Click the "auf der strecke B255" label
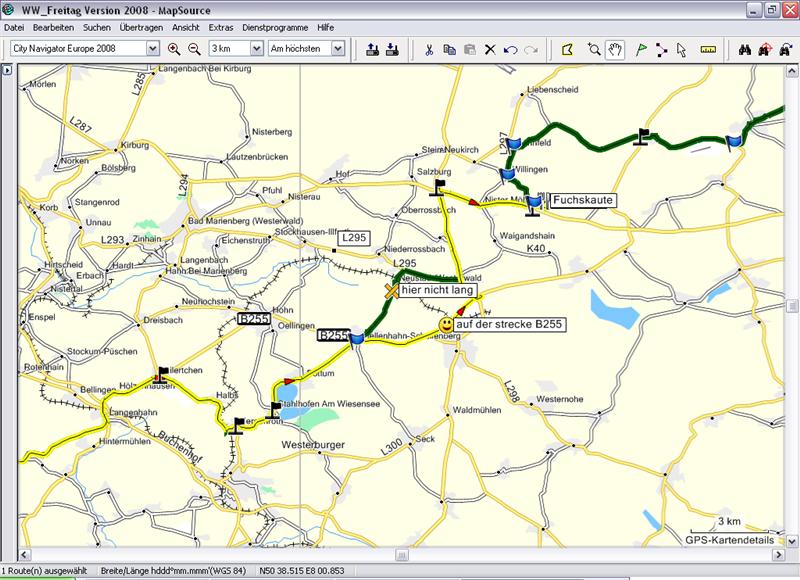This screenshot has height=580, width=800. point(509,324)
